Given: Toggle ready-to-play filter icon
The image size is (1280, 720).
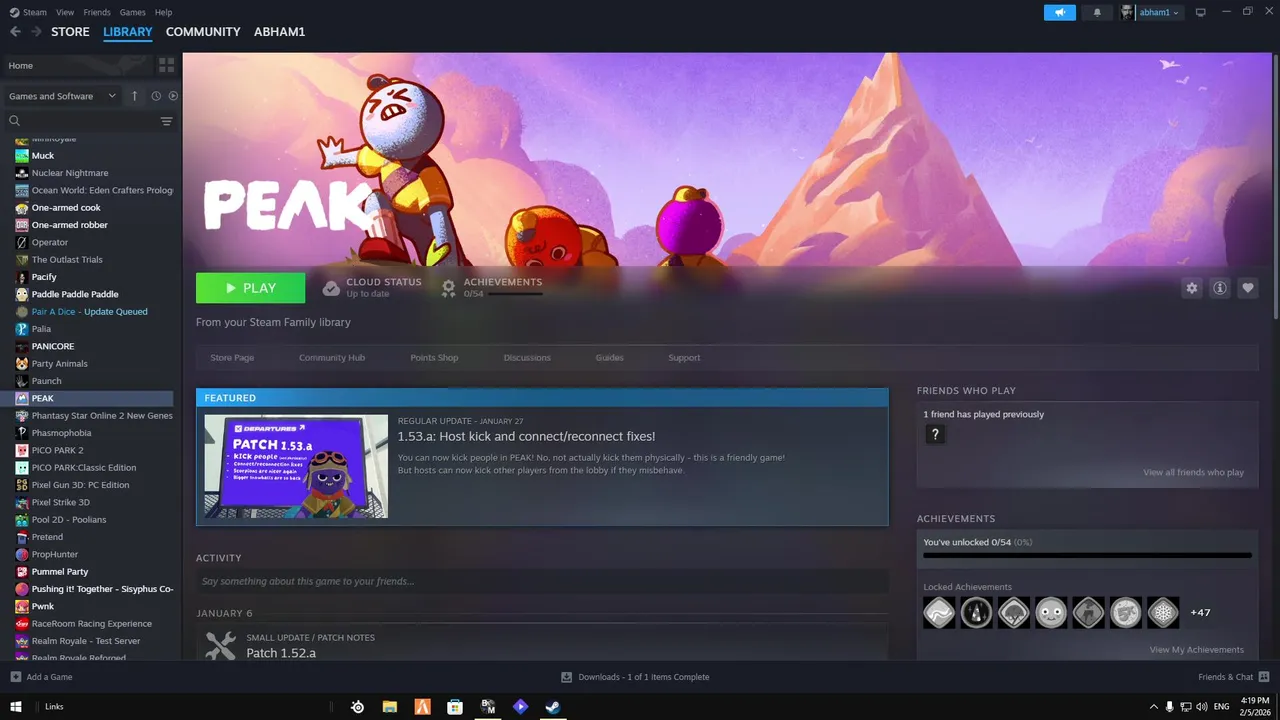Looking at the screenshot, I should pyautogui.click(x=173, y=96).
